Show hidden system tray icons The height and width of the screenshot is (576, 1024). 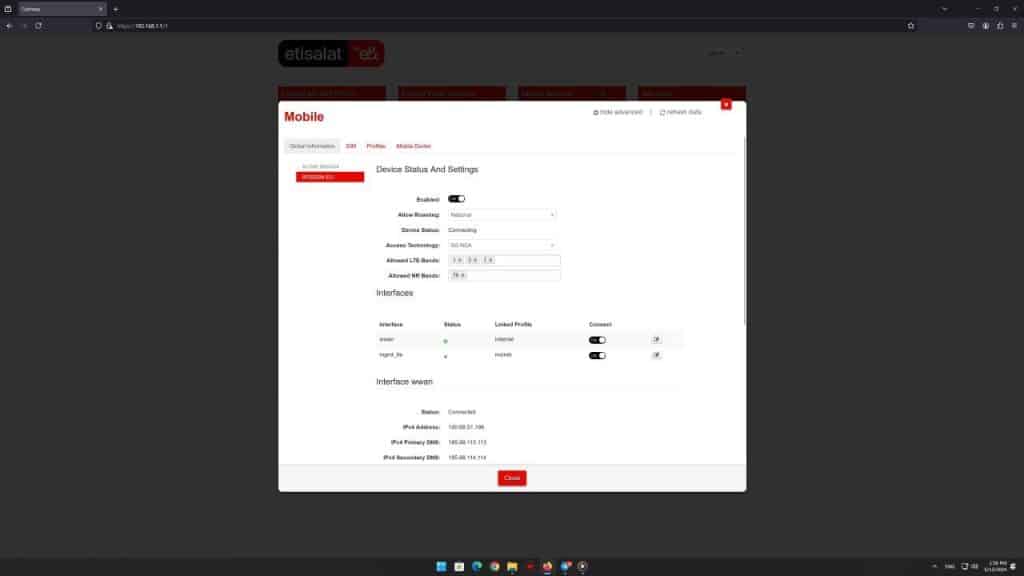[935, 566]
